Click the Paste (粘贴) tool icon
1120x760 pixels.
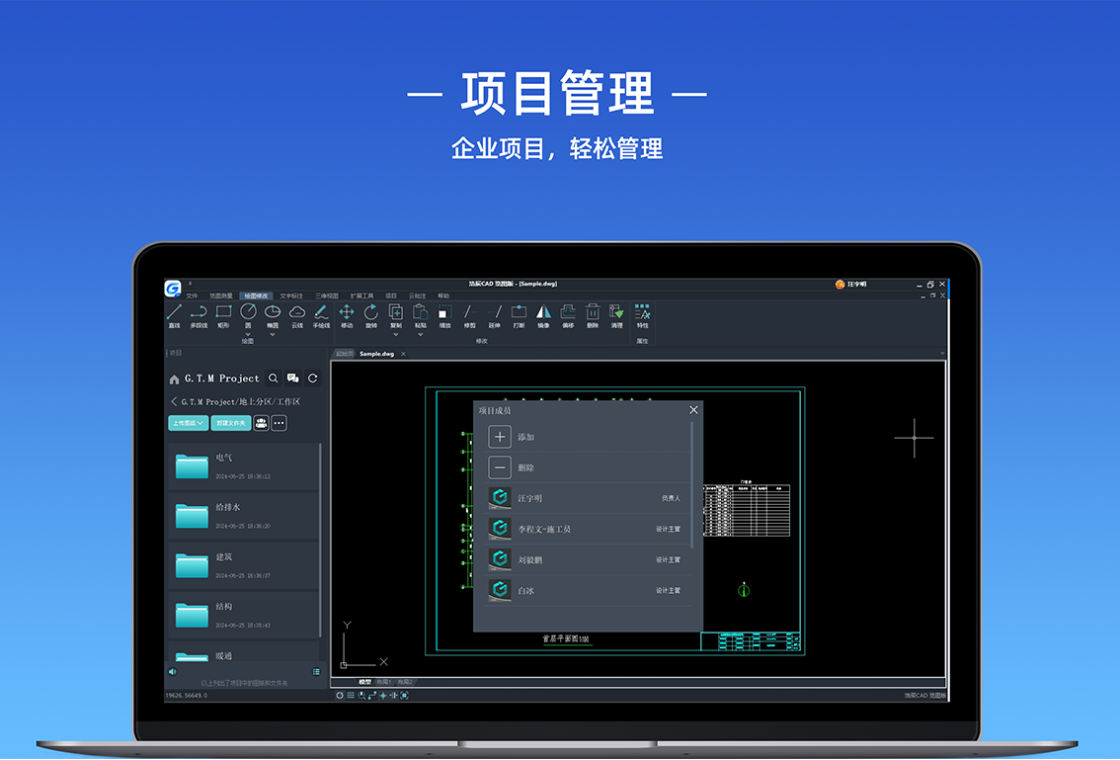point(420,312)
